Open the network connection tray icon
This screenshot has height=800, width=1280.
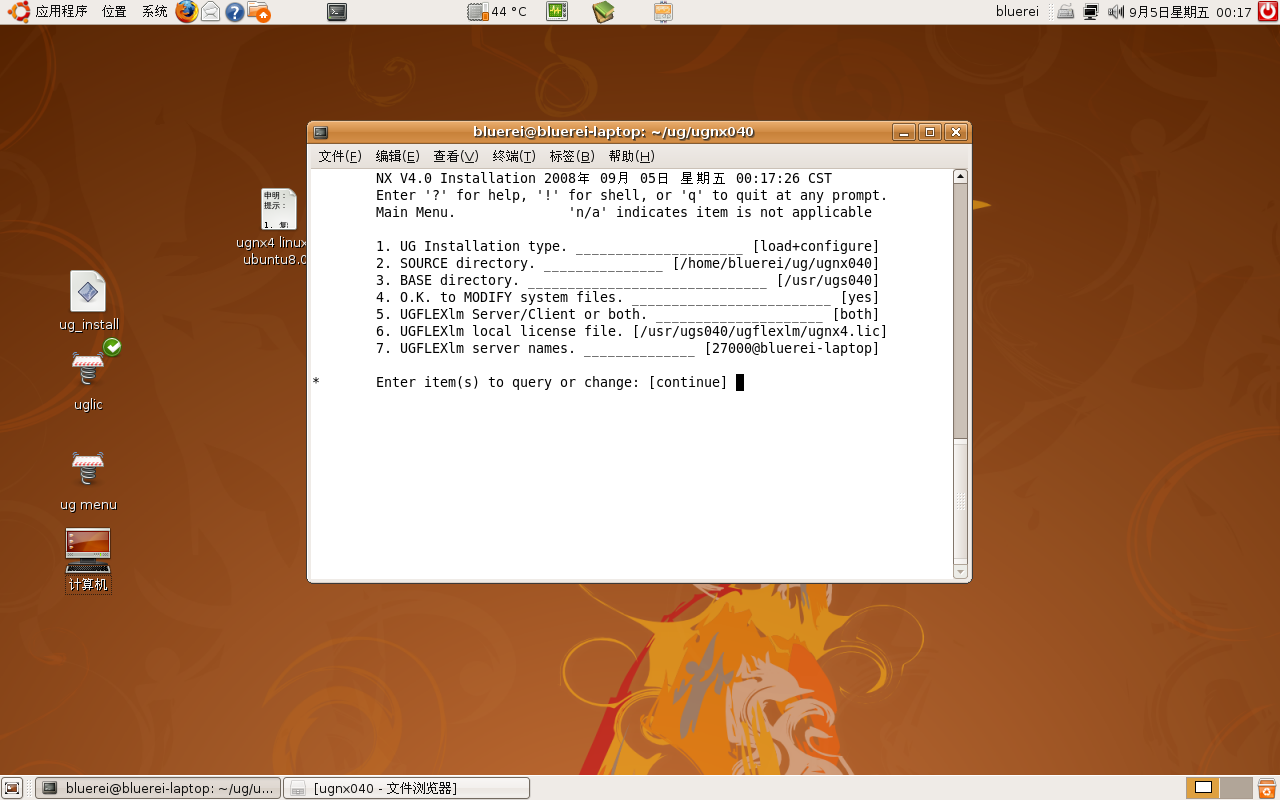(x=1091, y=12)
